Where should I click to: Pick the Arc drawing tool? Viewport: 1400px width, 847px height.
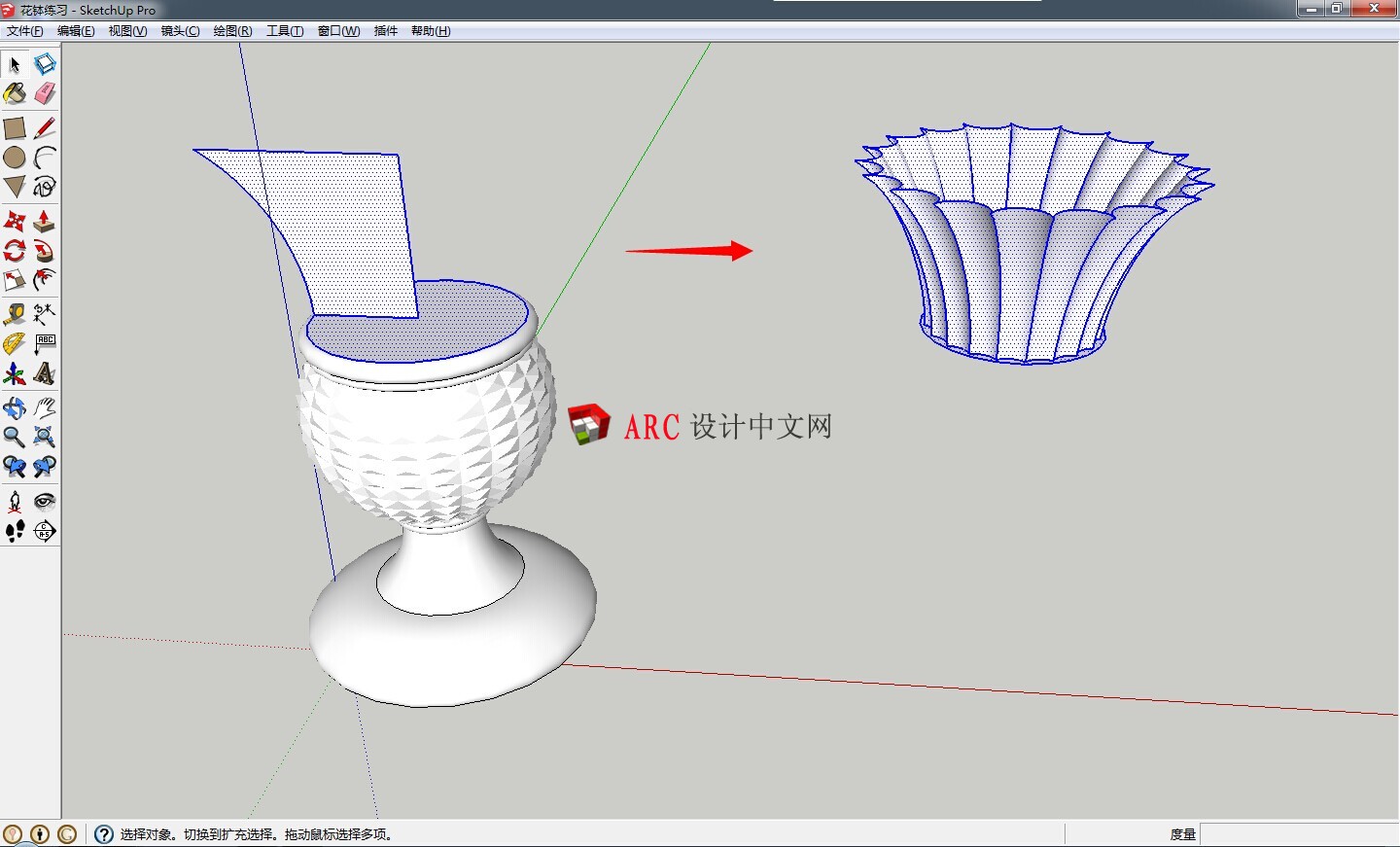(x=45, y=158)
